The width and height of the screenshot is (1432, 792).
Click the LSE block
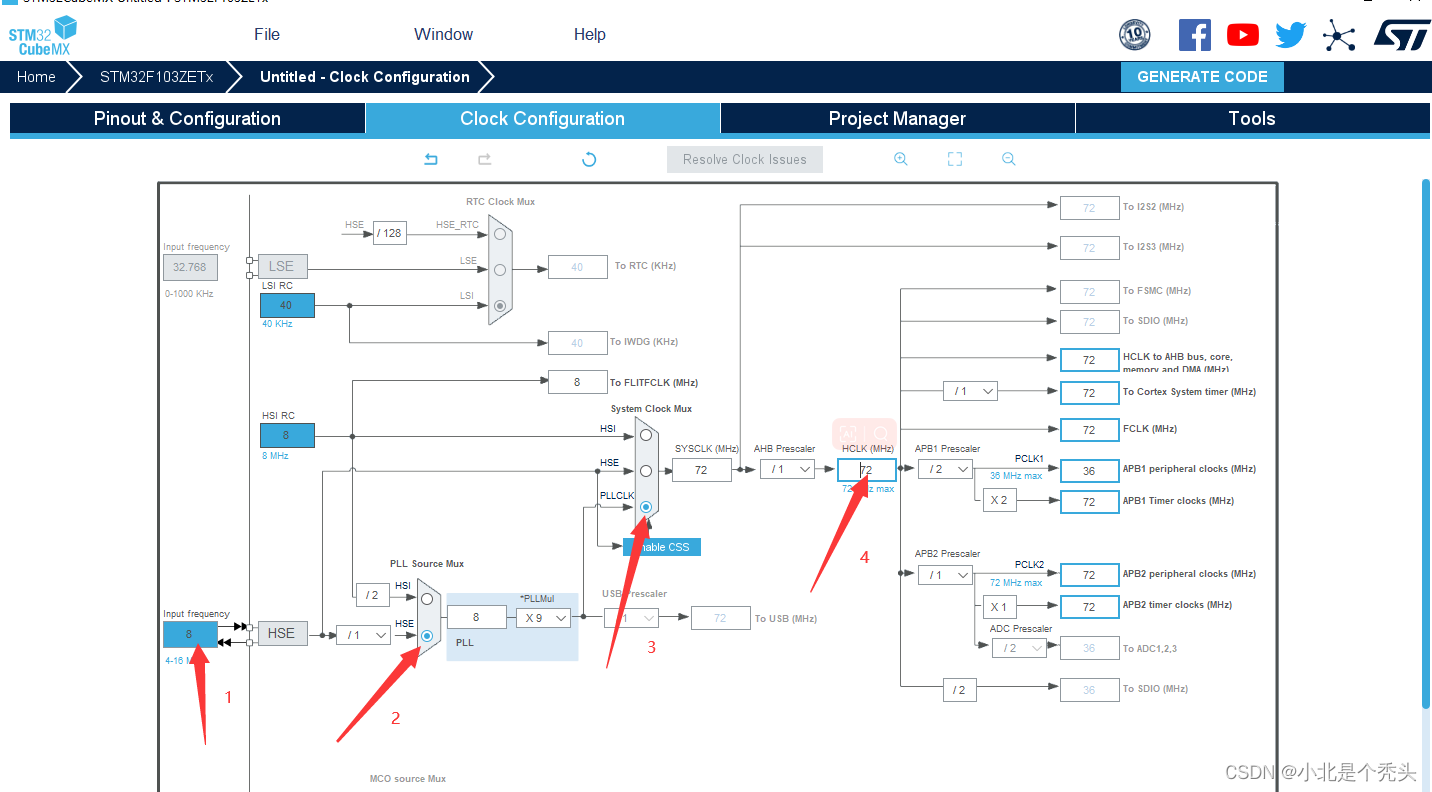coord(282,266)
